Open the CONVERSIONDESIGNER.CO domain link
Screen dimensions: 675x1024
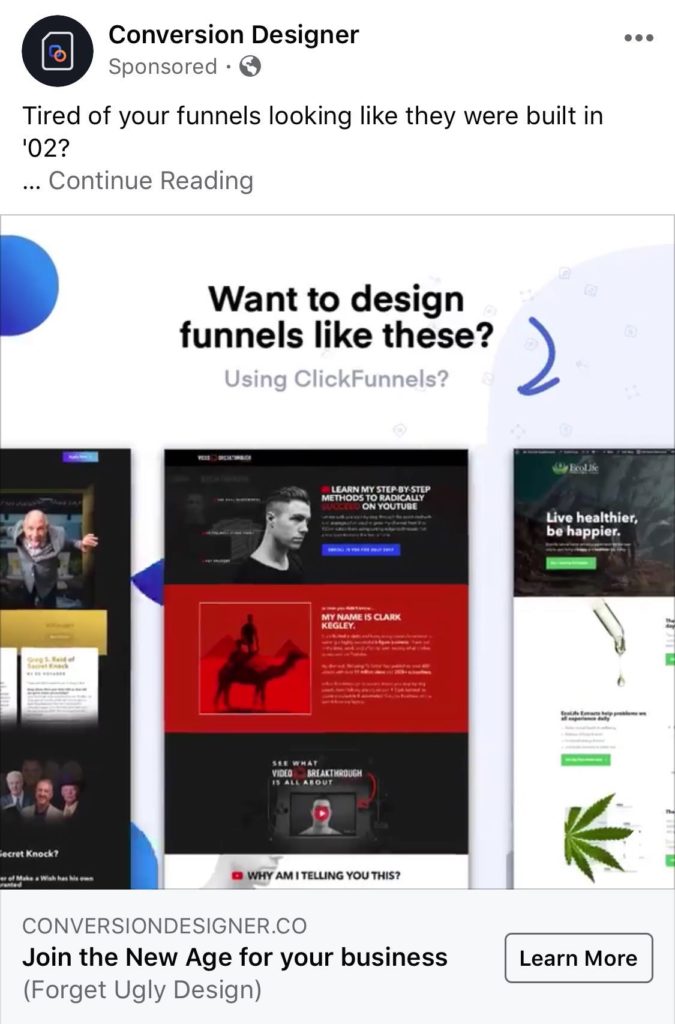165,925
